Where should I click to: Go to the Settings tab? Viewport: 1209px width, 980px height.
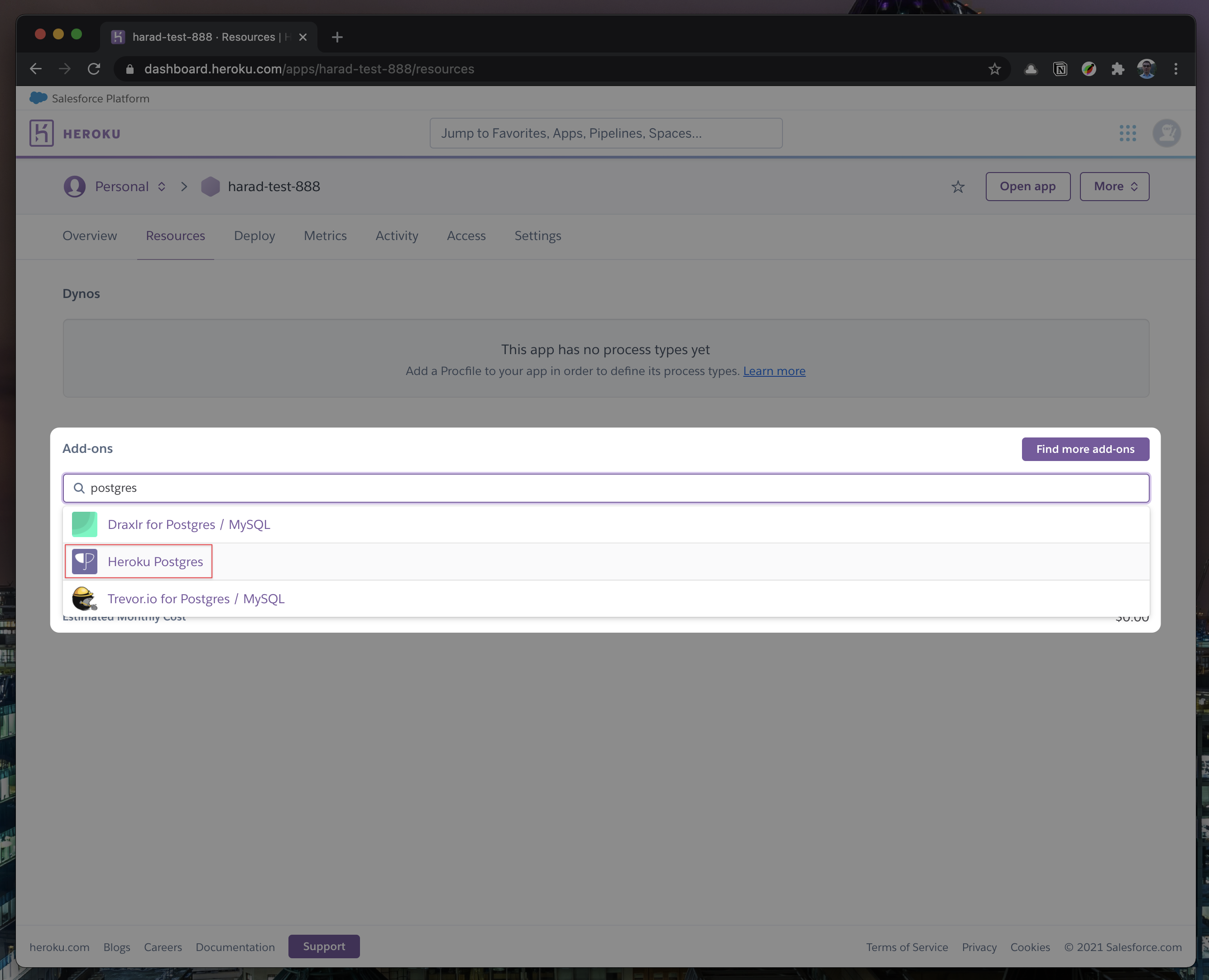coord(537,236)
